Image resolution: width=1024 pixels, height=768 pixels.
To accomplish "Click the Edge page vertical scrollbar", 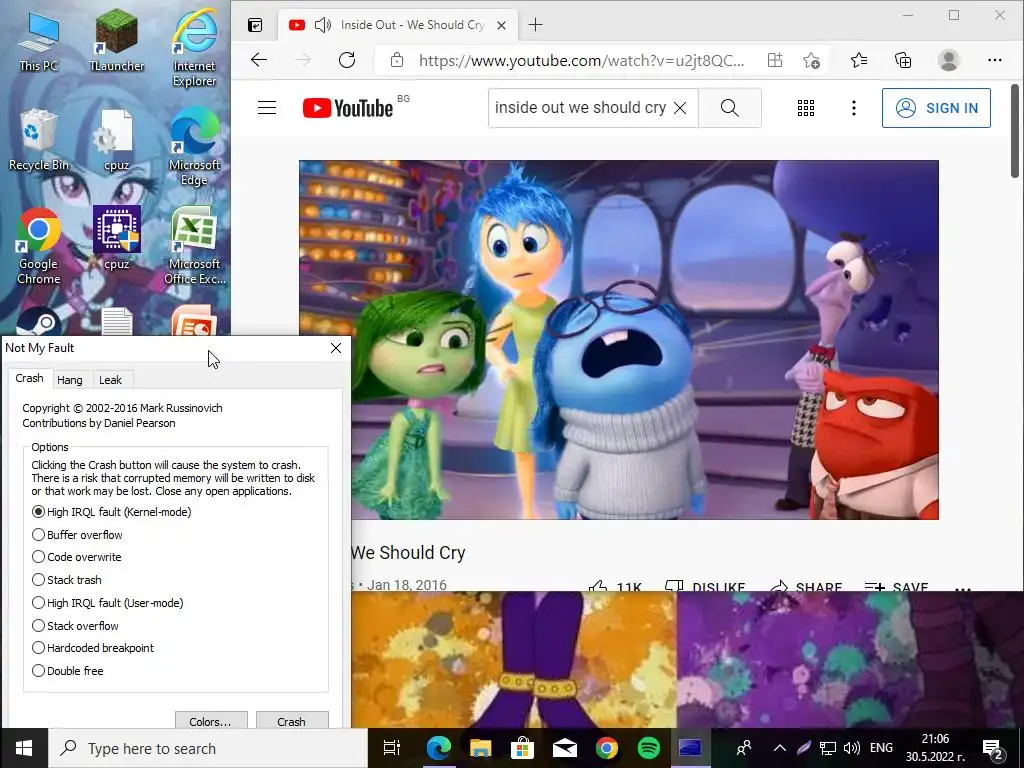I will coord(1015,131).
